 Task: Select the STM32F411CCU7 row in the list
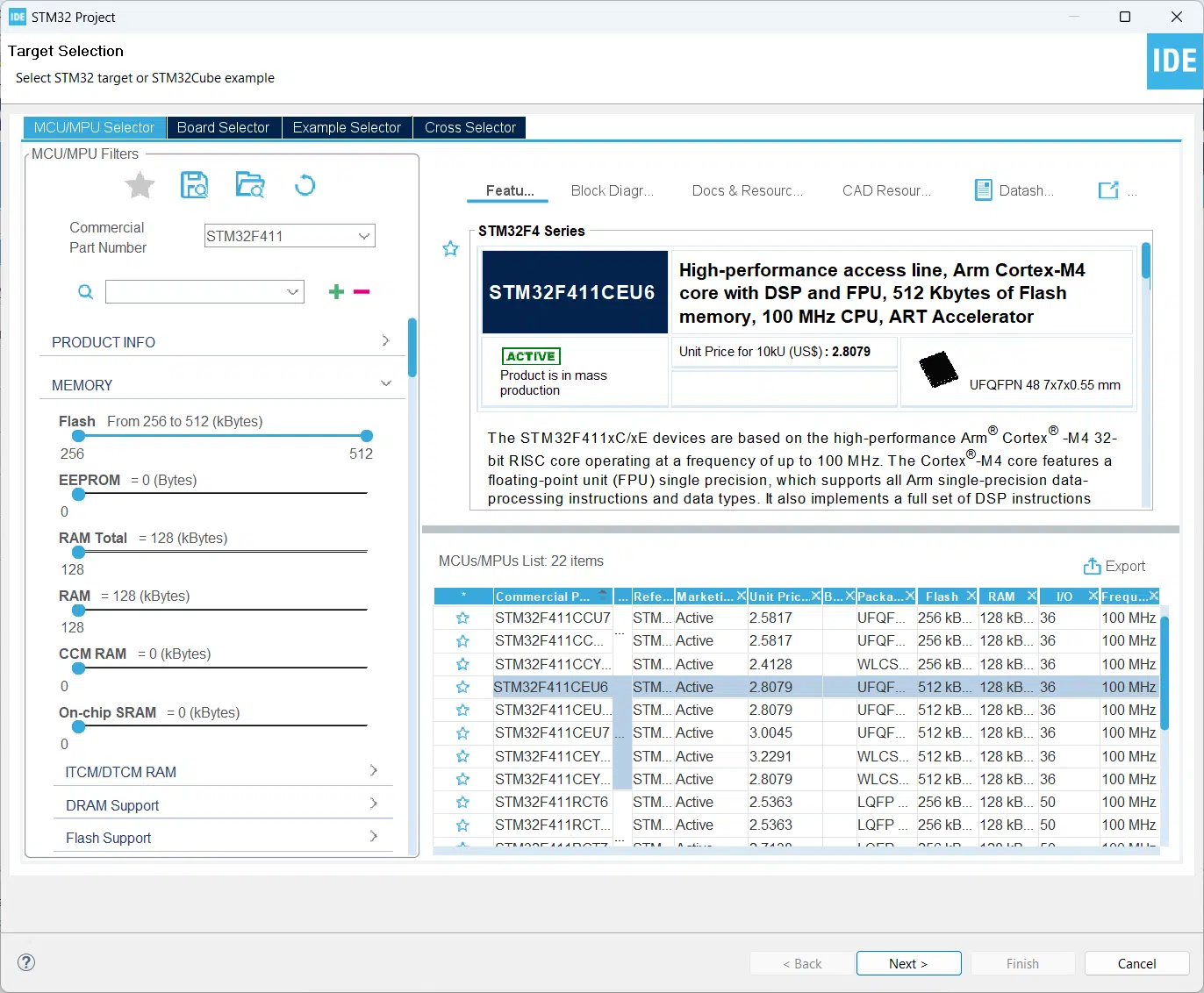pos(796,618)
